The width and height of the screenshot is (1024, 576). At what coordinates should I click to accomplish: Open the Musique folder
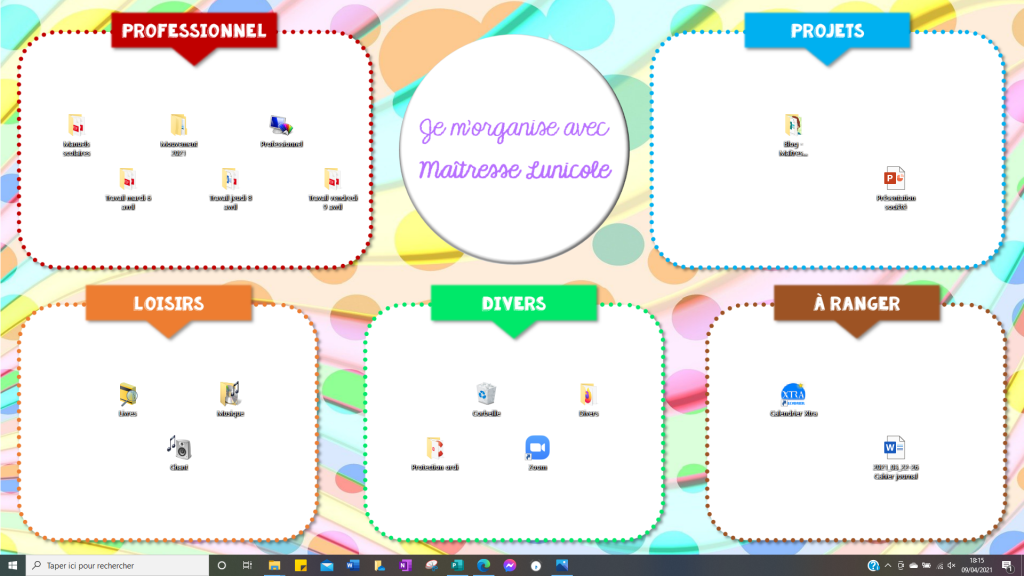click(x=230, y=394)
